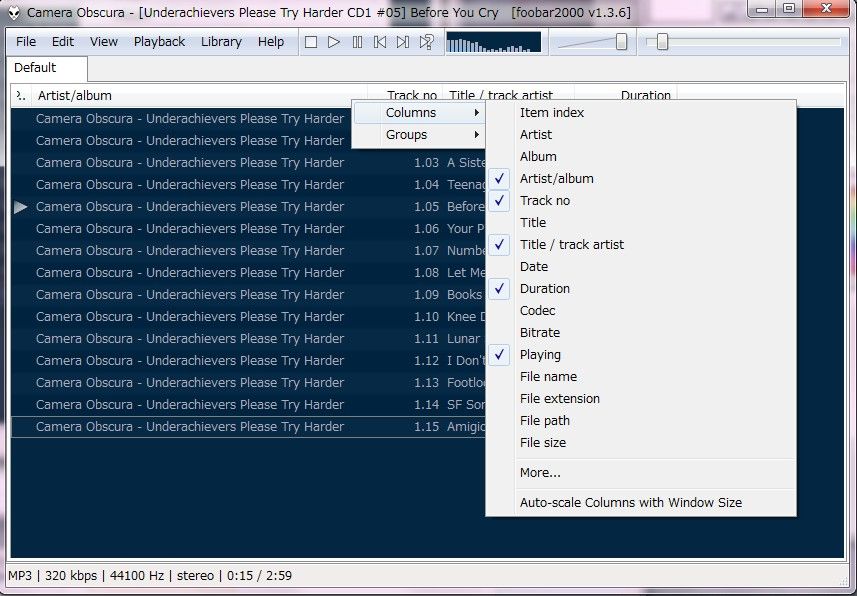The image size is (857, 596).
Task: Select track 1.03 row
Action: tap(249, 162)
